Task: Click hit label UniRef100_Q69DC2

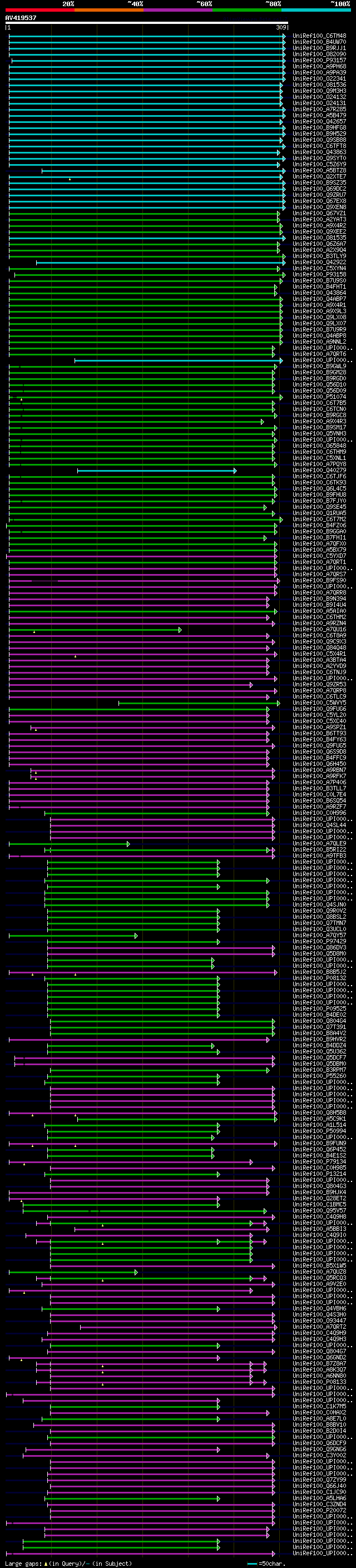Action: [x=319, y=189]
